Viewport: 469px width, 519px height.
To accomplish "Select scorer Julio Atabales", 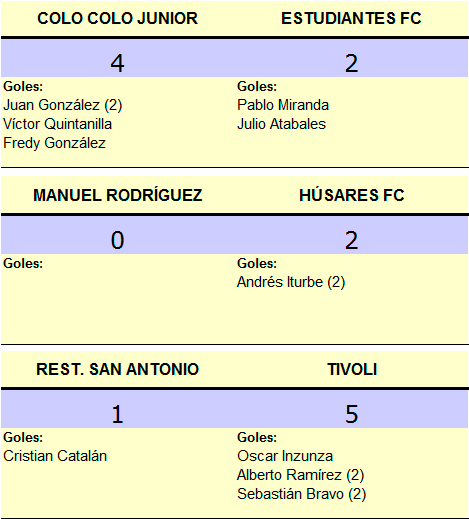I will pos(281,124).
